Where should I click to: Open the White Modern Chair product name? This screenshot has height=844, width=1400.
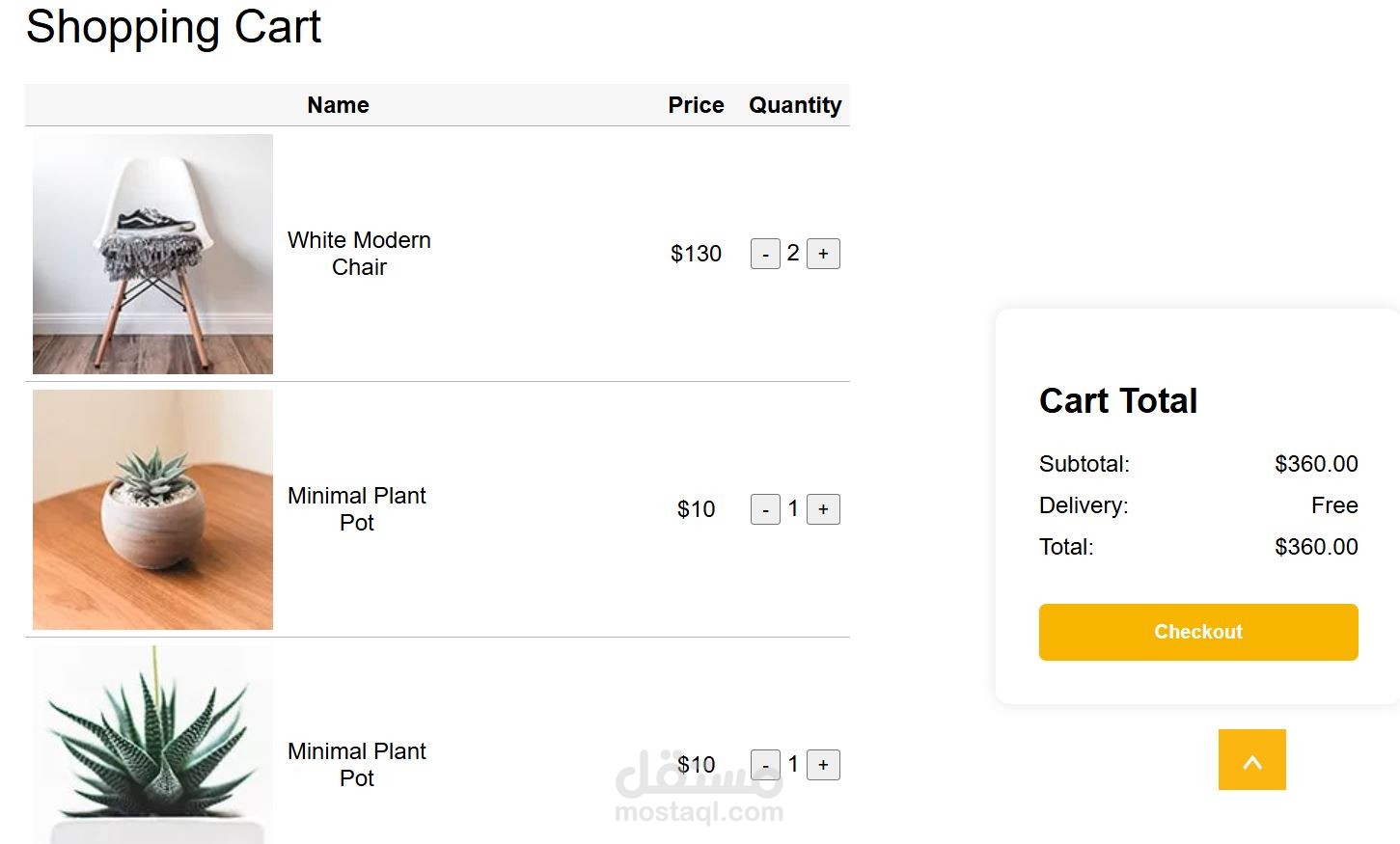click(359, 254)
